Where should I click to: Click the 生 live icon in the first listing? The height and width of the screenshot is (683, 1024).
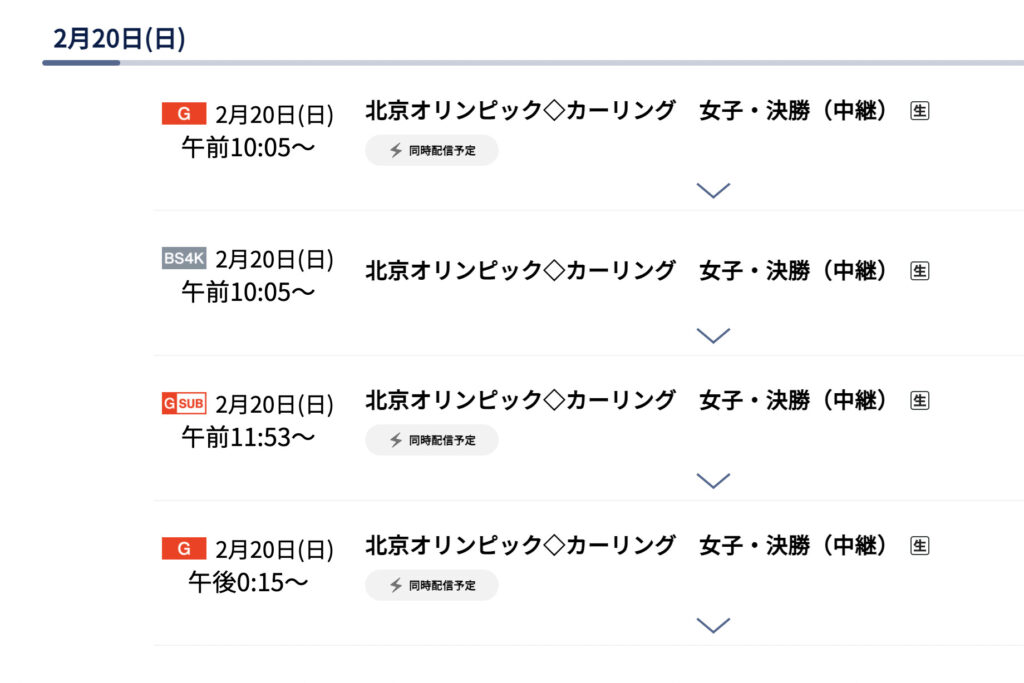point(920,111)
